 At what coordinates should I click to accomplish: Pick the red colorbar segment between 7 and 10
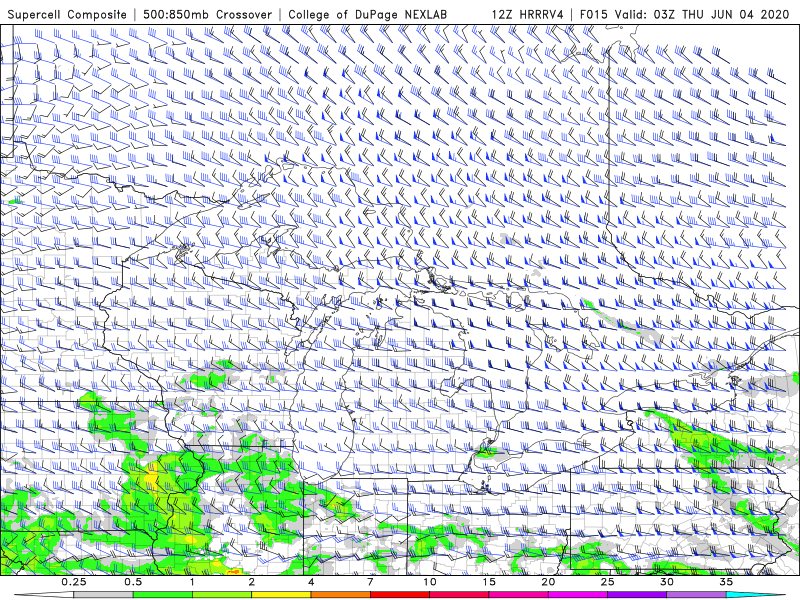point(400,595)
